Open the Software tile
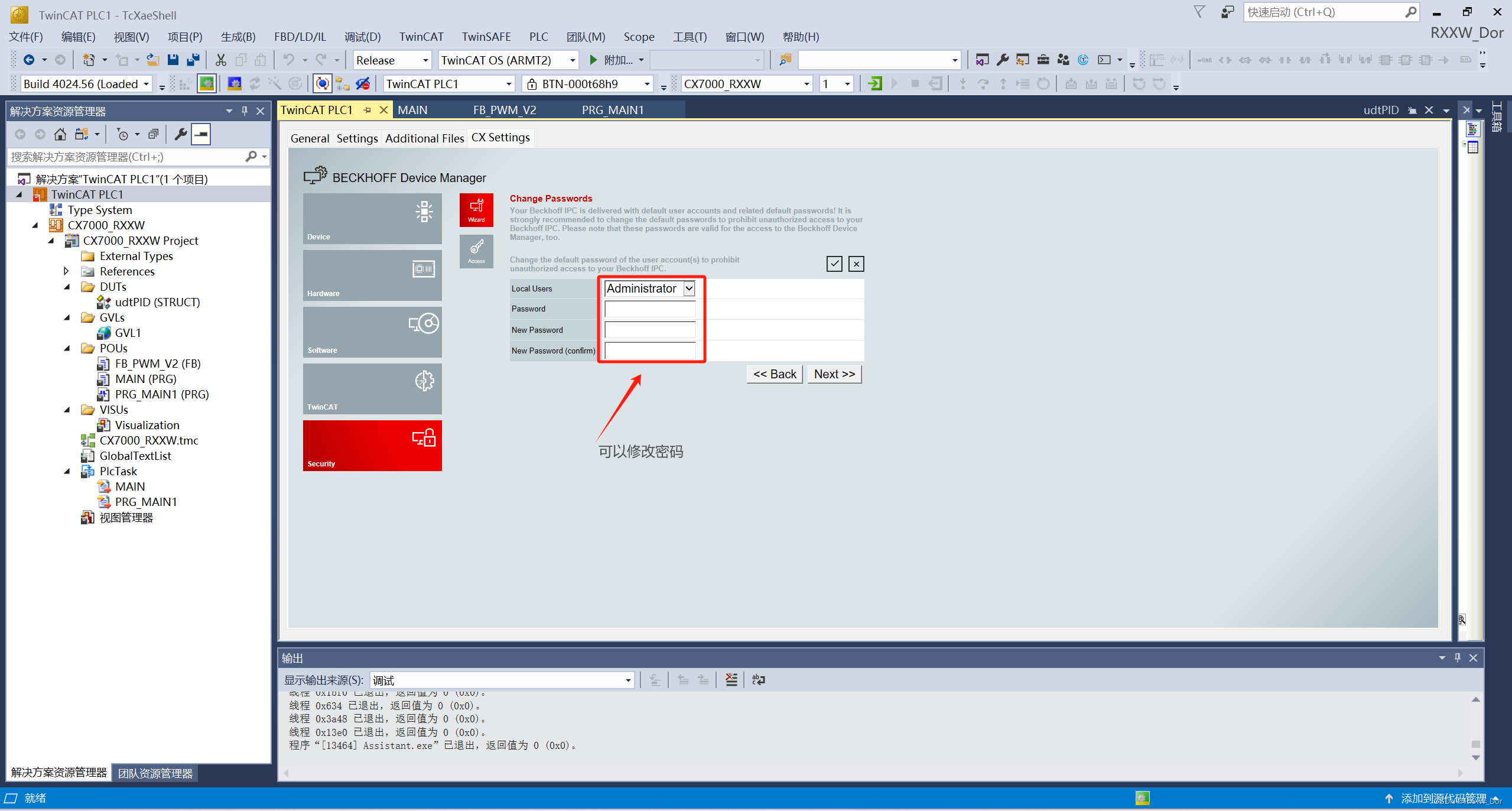1512x811 pixels. coord(372,332)
